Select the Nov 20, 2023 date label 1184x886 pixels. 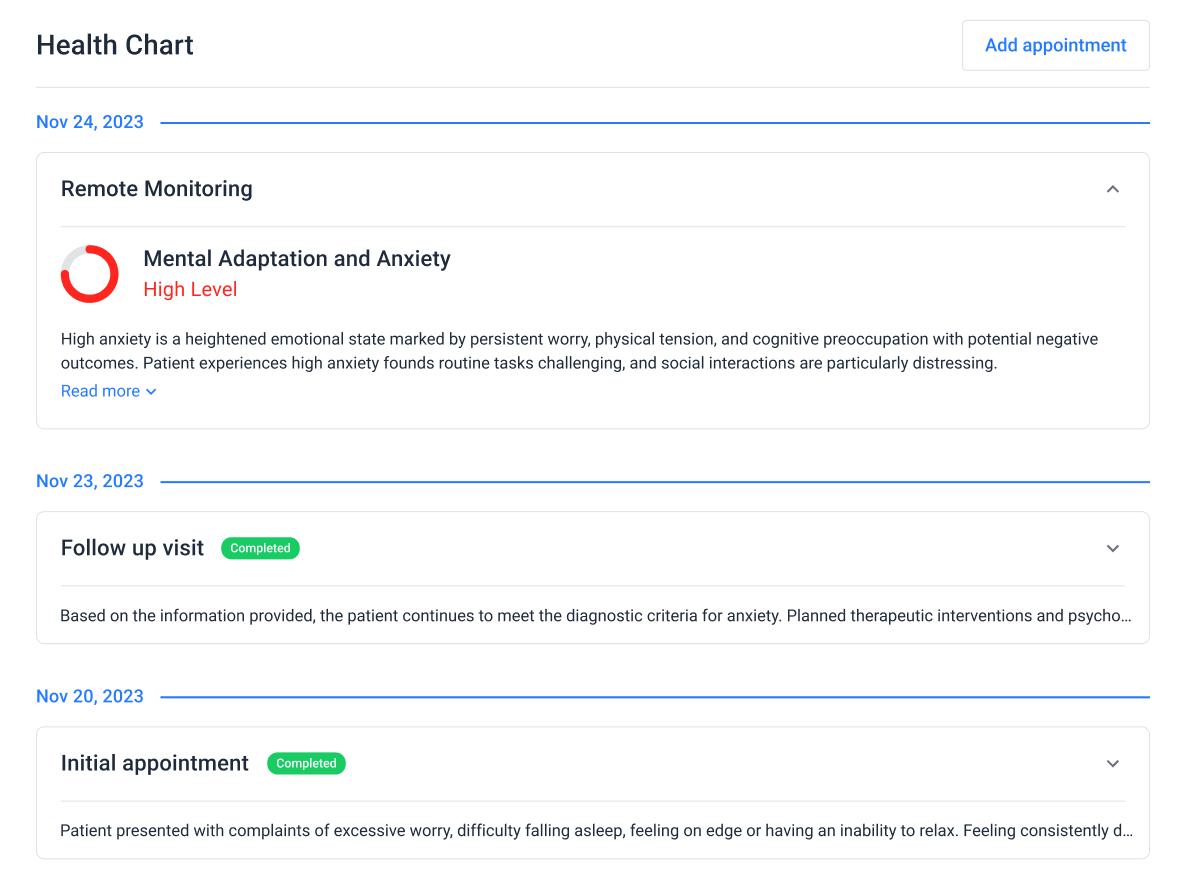click(90, 696)
